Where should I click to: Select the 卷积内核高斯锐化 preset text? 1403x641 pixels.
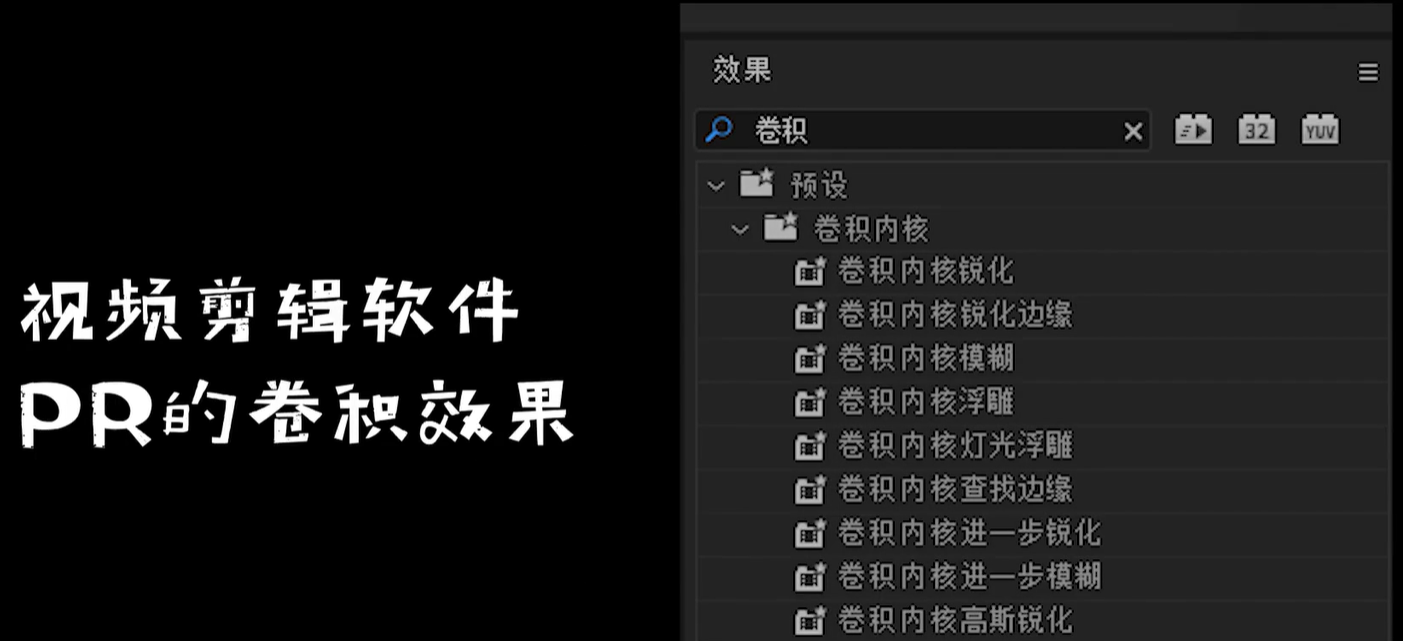pyautogui.click(x=955, y=620)
